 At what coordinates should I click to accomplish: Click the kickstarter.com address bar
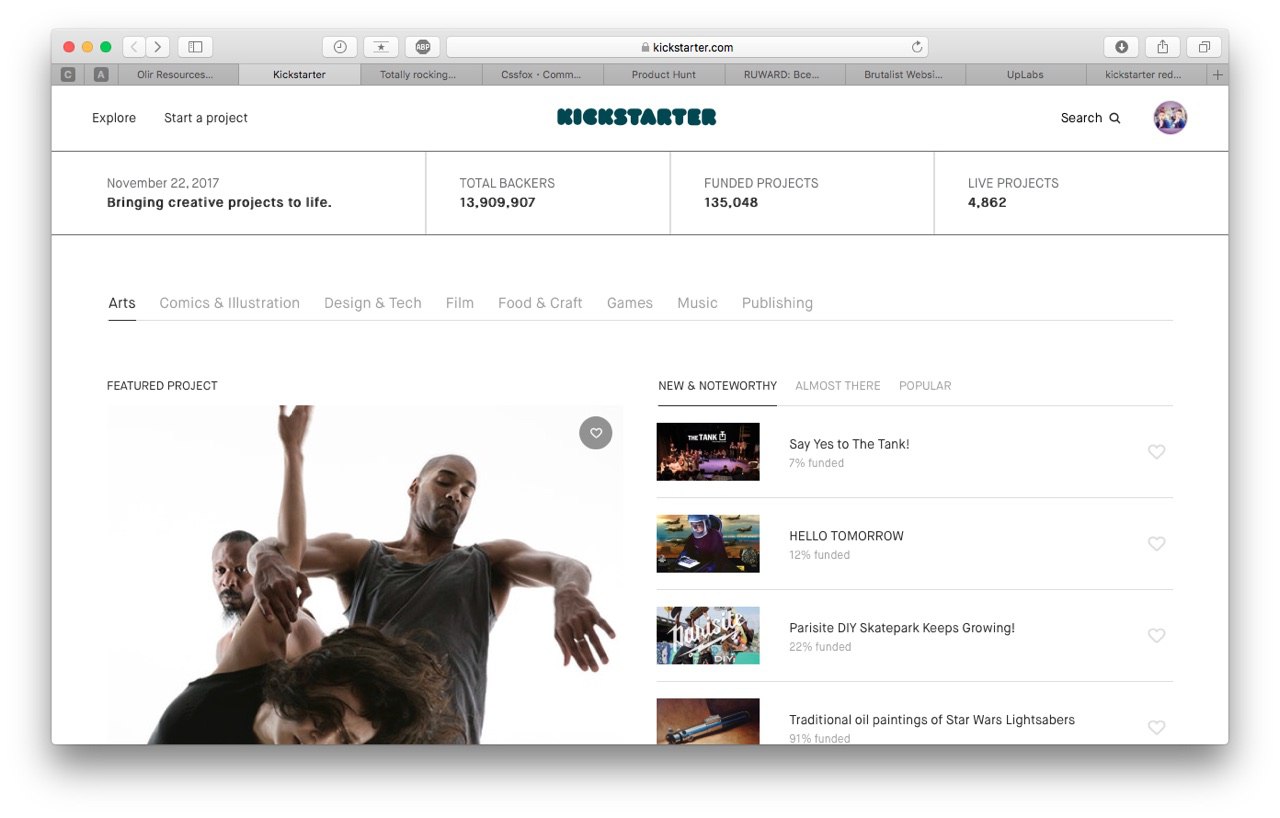pos(687,47)
